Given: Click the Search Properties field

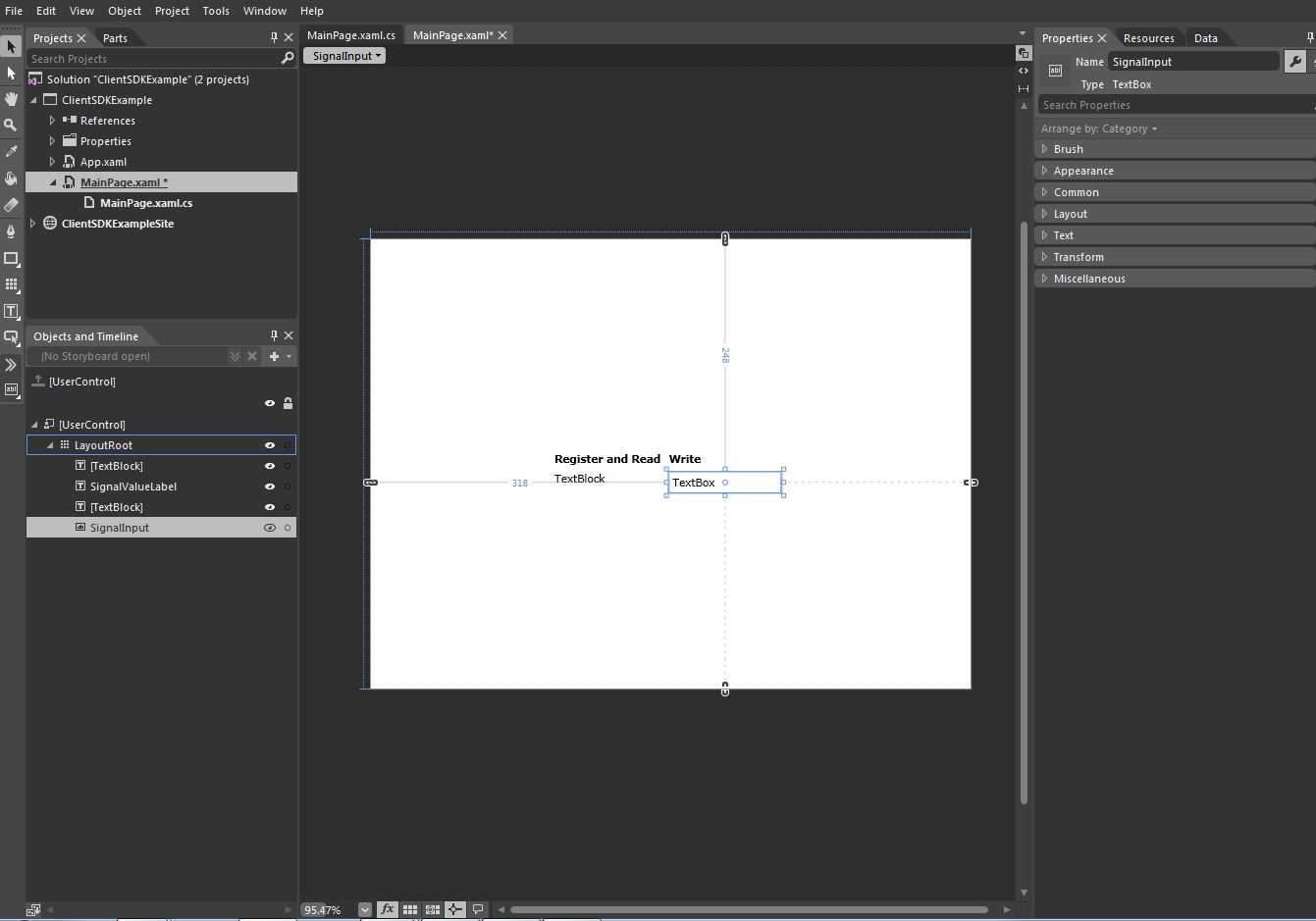Looking at the screenshot, I should (x=1173, y=105).
